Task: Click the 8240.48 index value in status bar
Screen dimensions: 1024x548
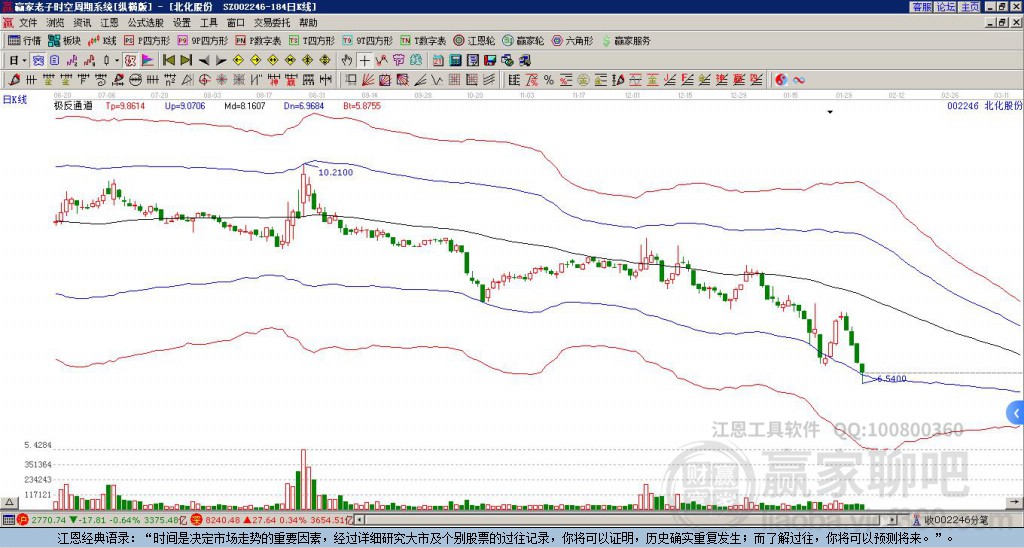Action: (223, 520)
